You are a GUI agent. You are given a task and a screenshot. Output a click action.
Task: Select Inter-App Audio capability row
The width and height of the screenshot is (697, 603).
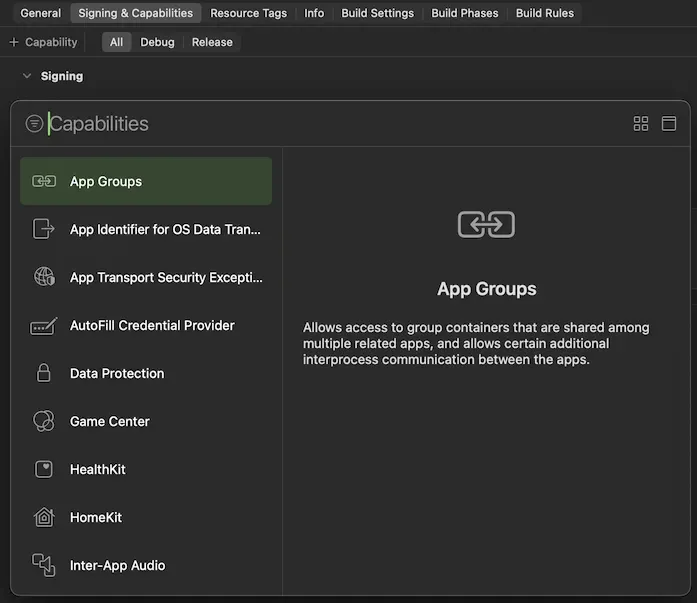[146, 565]
